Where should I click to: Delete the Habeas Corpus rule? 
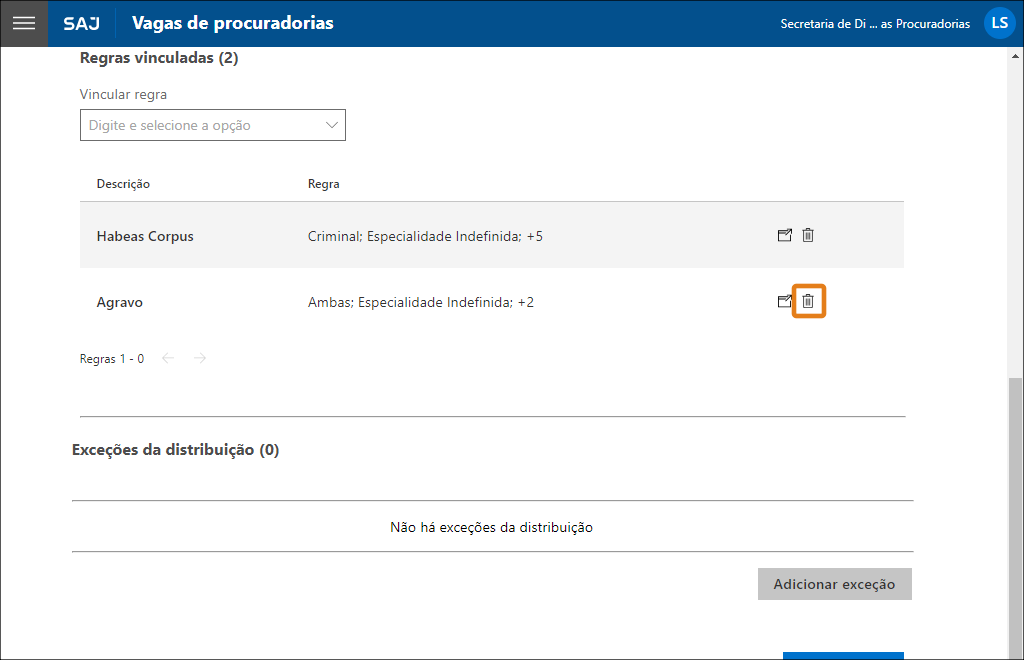click(808, 235)
